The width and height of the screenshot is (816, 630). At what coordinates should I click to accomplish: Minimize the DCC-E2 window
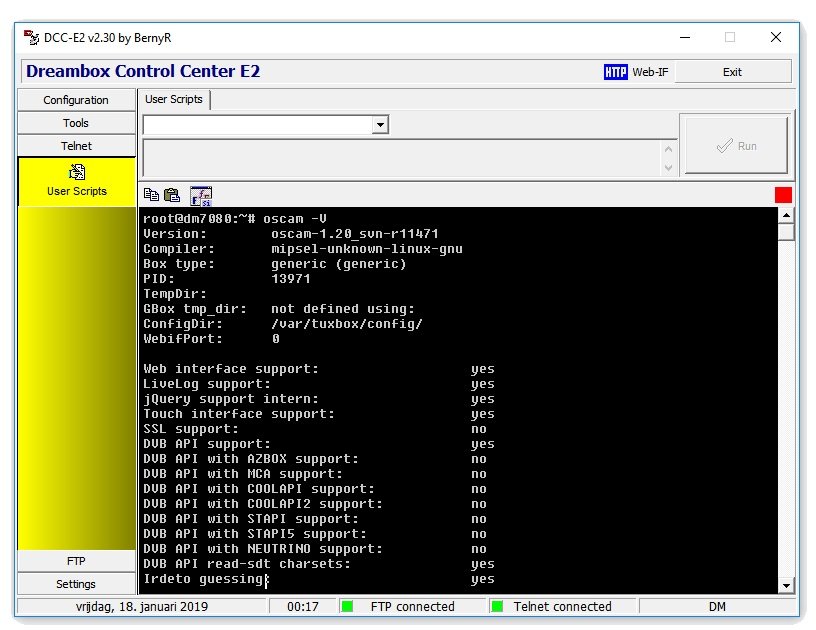click(x=685, y=37)
